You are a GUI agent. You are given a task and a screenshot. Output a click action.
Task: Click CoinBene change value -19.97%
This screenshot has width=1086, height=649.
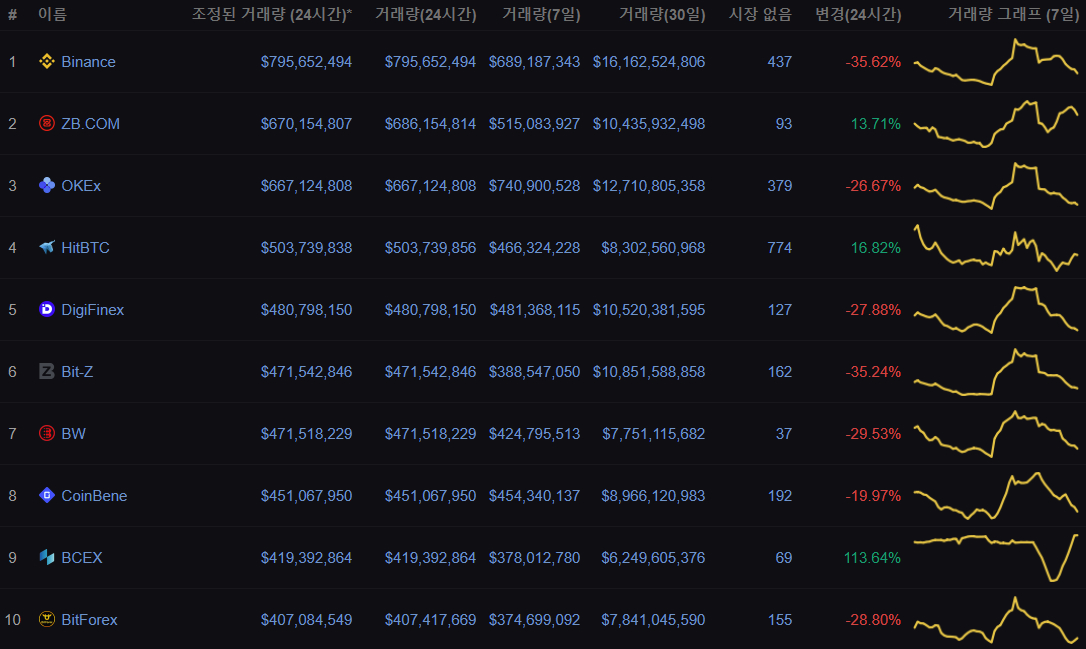coord(873,495)
